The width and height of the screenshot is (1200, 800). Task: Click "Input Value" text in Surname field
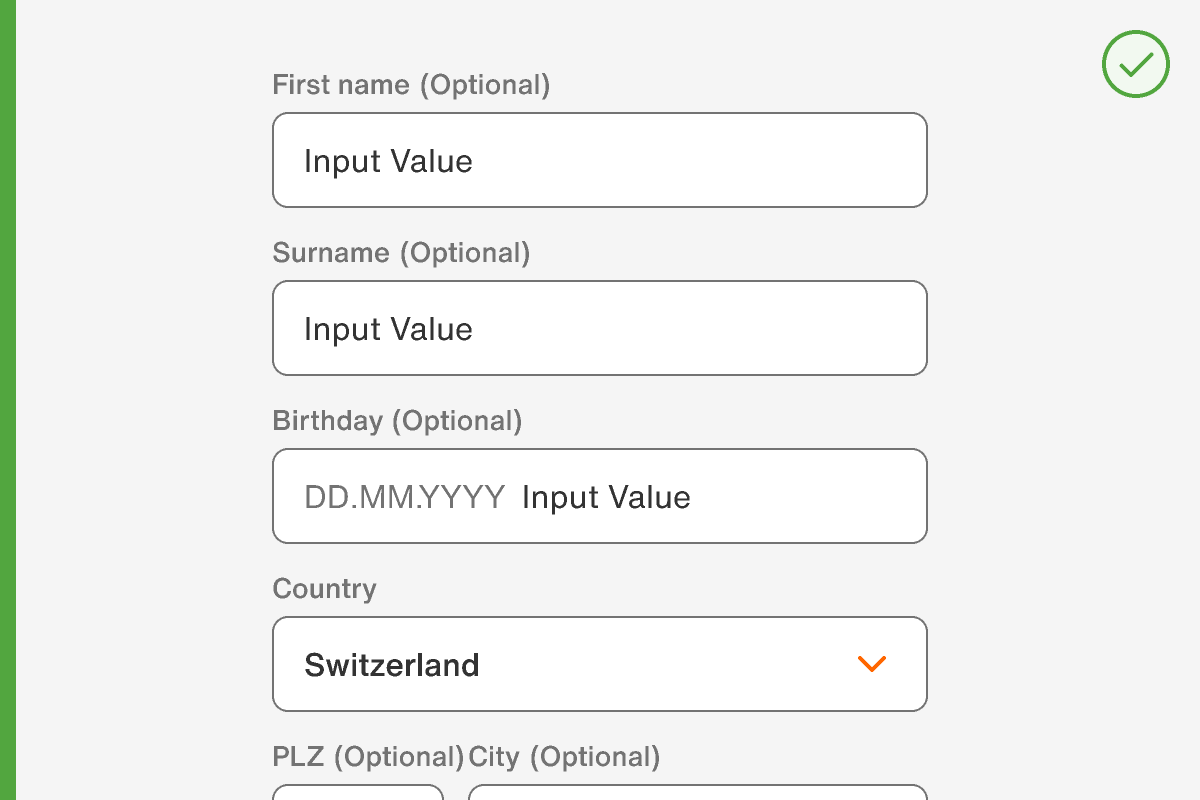[x=388, y=329]
